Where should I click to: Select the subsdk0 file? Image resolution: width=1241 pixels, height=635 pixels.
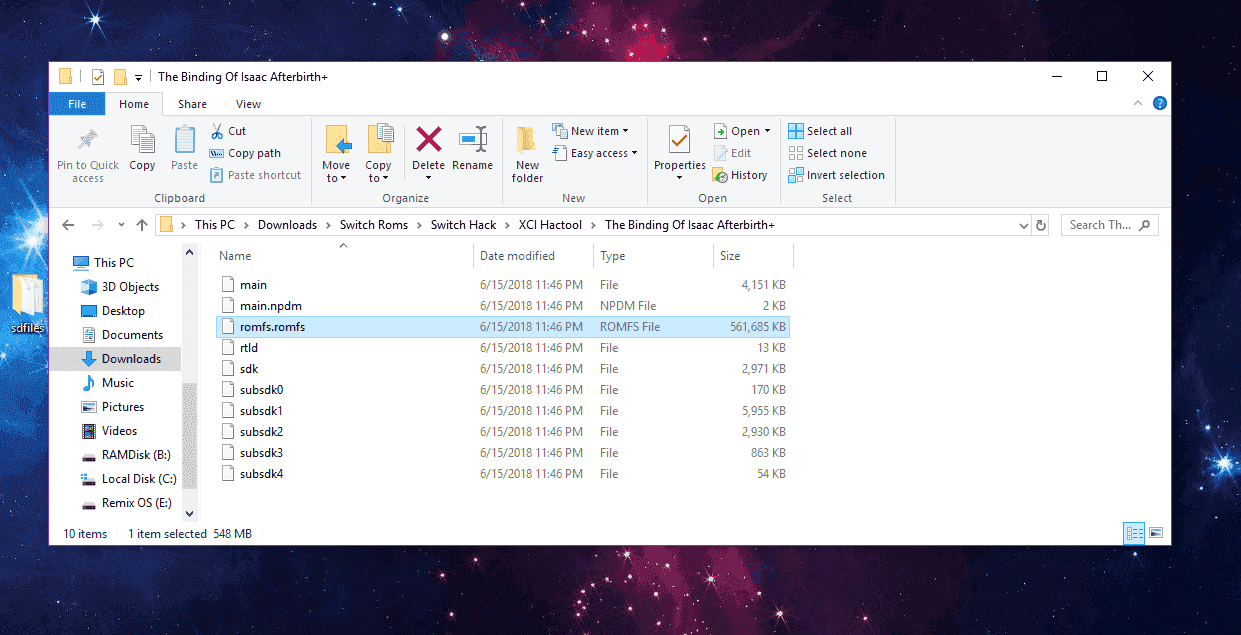pyautogui.click(x=503, y=390)
